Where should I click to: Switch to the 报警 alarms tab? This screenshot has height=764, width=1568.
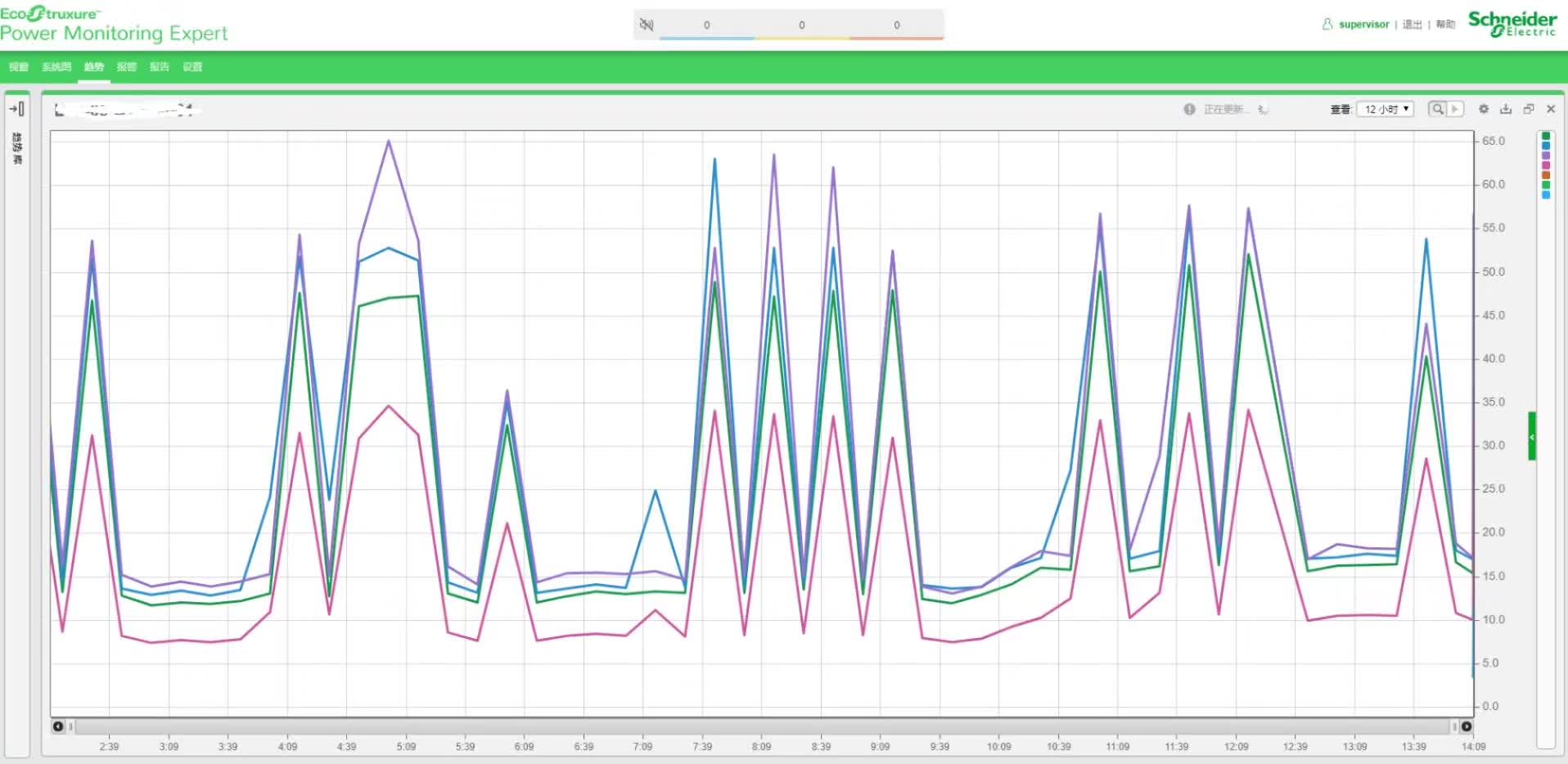tap(126, 67)
